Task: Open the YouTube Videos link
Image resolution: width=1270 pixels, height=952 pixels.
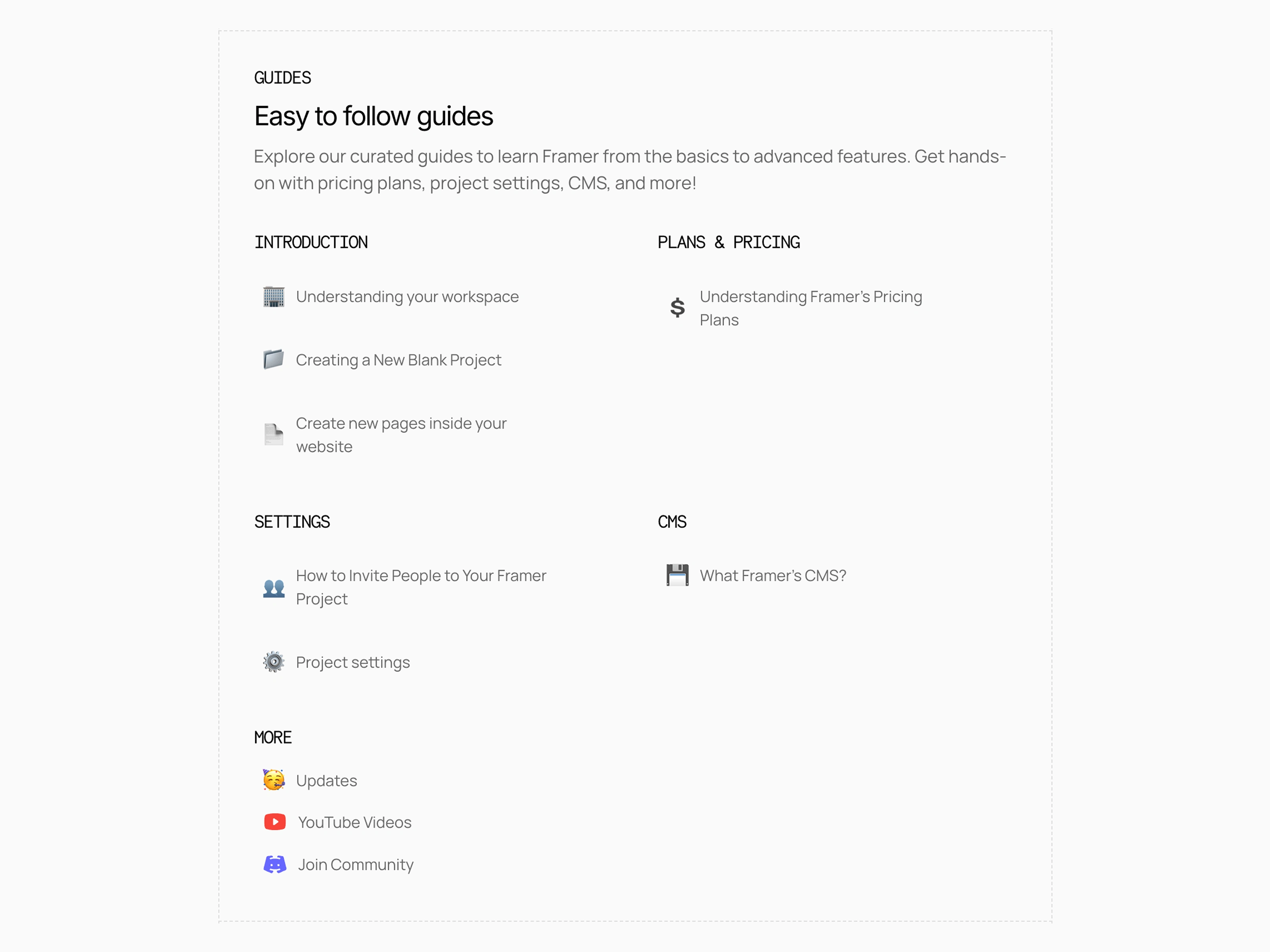Action: (x=355, y=822)
